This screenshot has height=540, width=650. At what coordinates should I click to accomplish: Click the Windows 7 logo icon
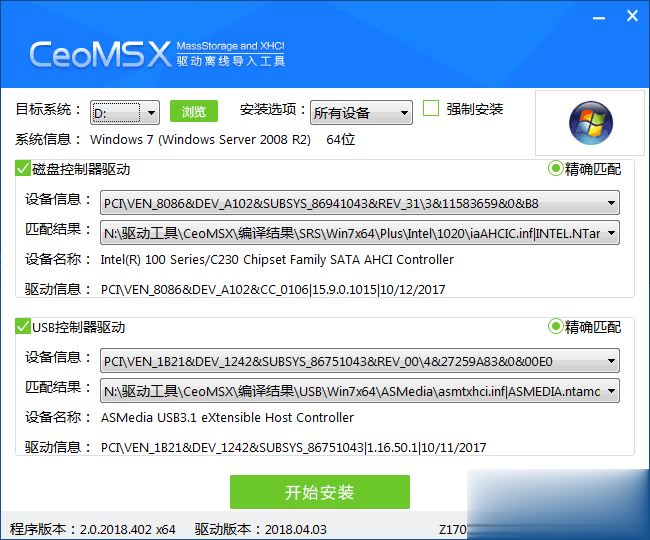[x=591, y=123]
